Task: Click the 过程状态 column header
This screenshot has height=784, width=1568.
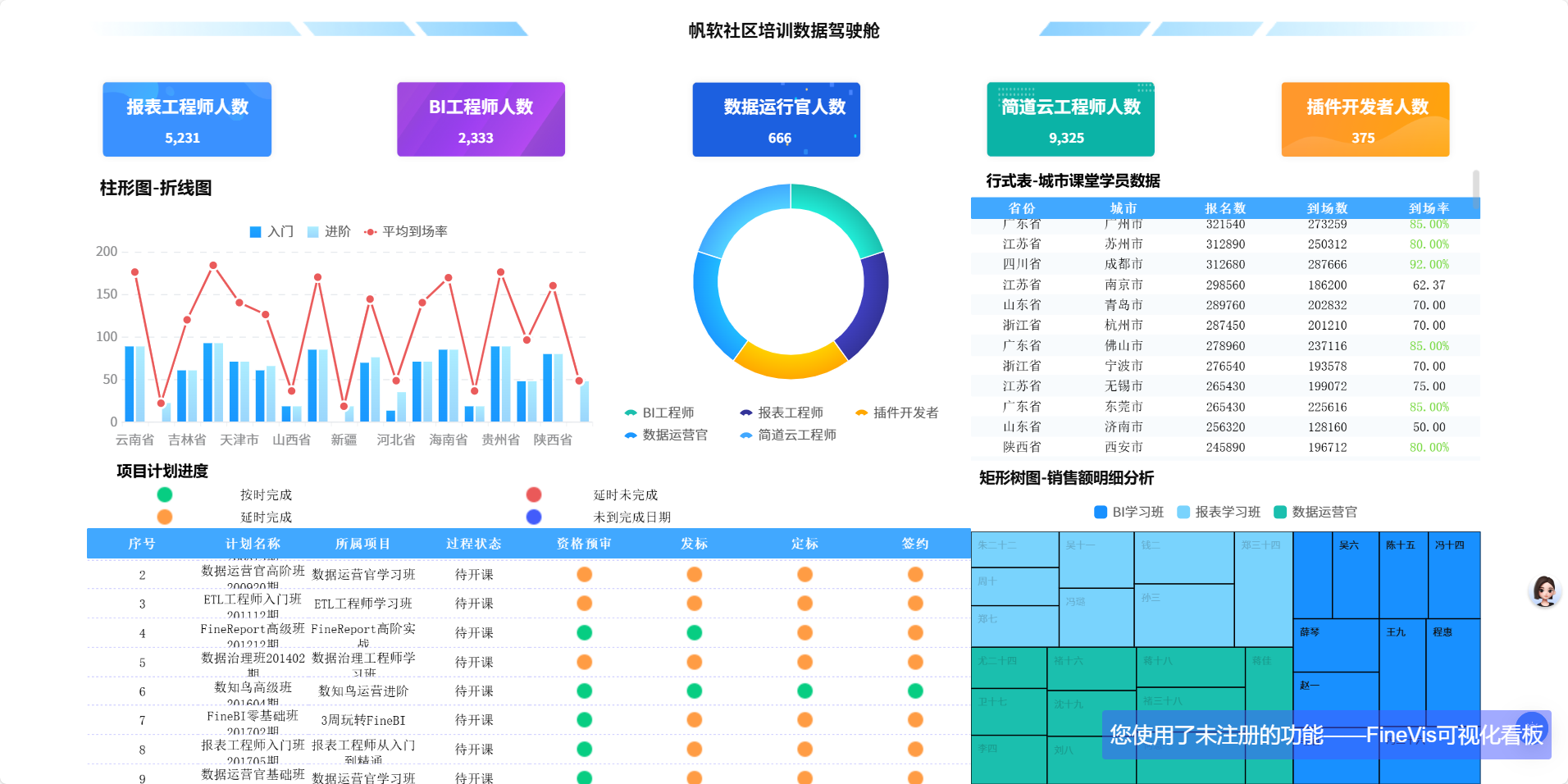Action: tap(474, 544)
